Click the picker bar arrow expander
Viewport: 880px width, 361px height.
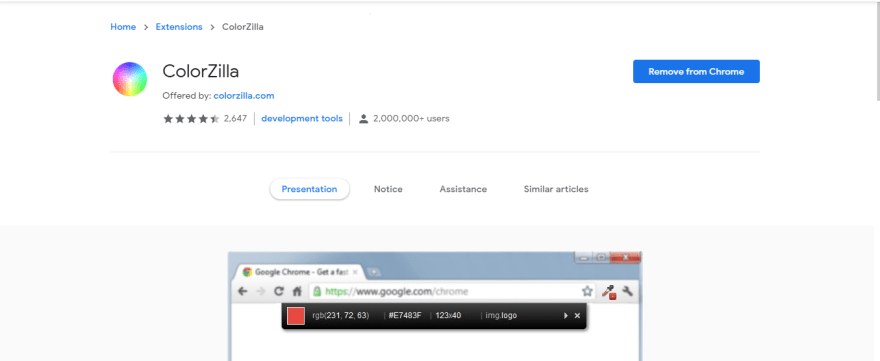pos(566,316)
